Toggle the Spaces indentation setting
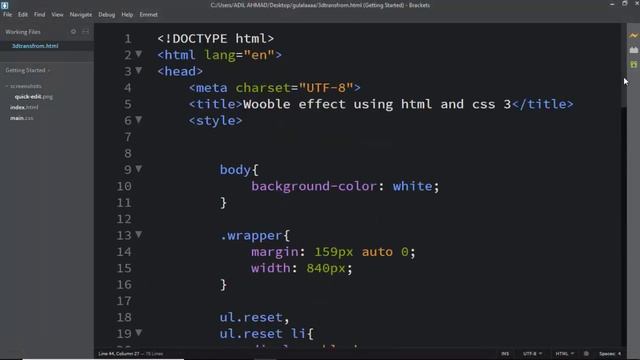This screenshot has height=360, width=640. [x=610, y=353]
